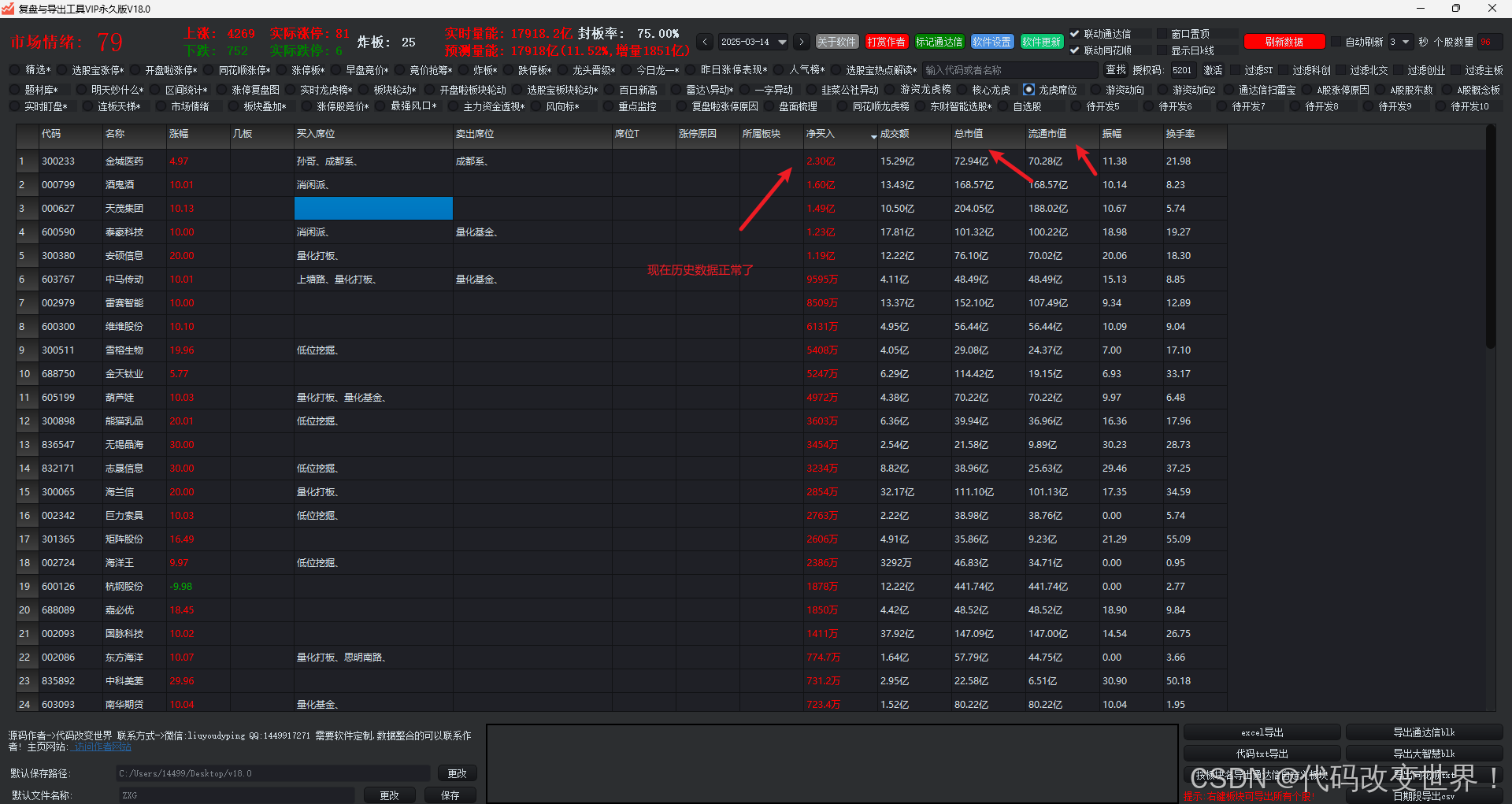Image resolution: width=1512 pixels, height=804 pixels.
Task: Open 软件设置 settings button
Action: [x=991, y=42]
